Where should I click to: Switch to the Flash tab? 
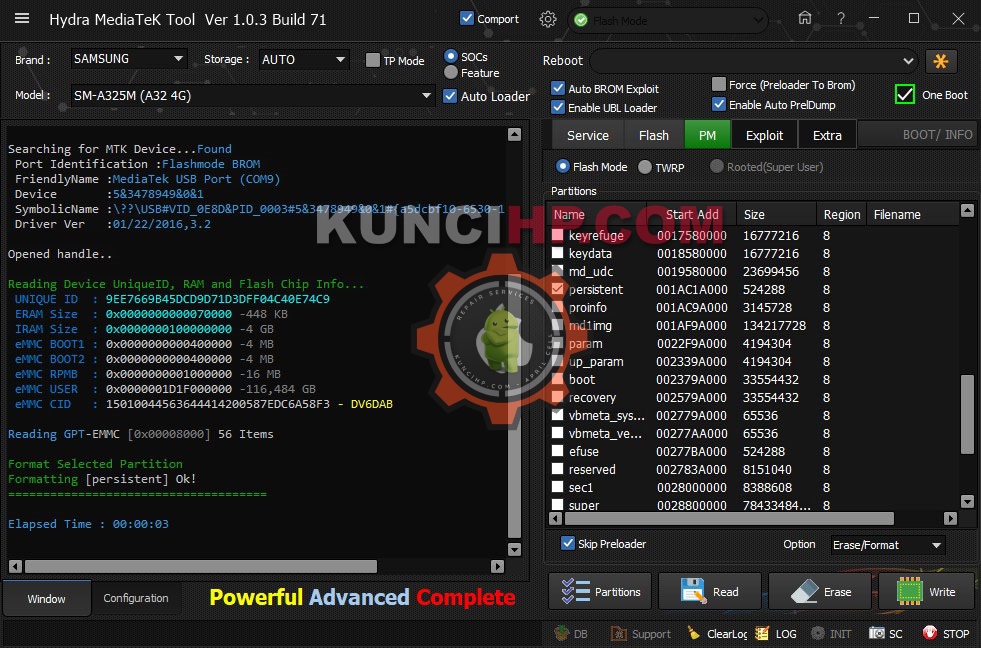[654, 135]
